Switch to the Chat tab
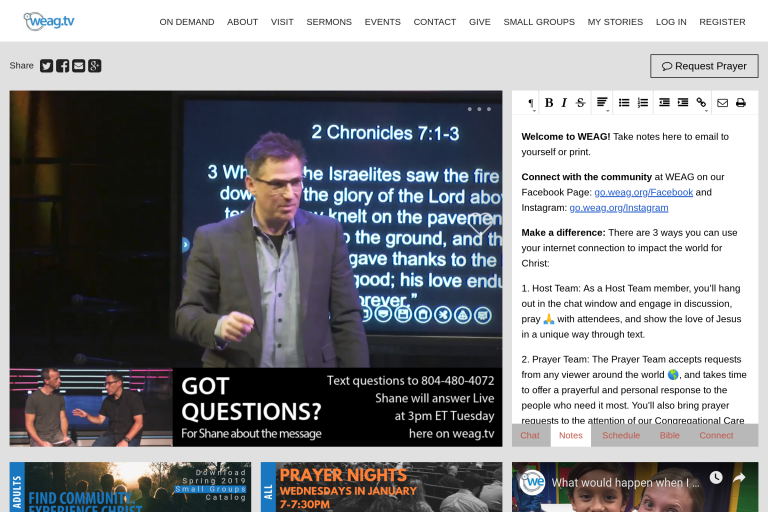 click(x=530, y=436)
